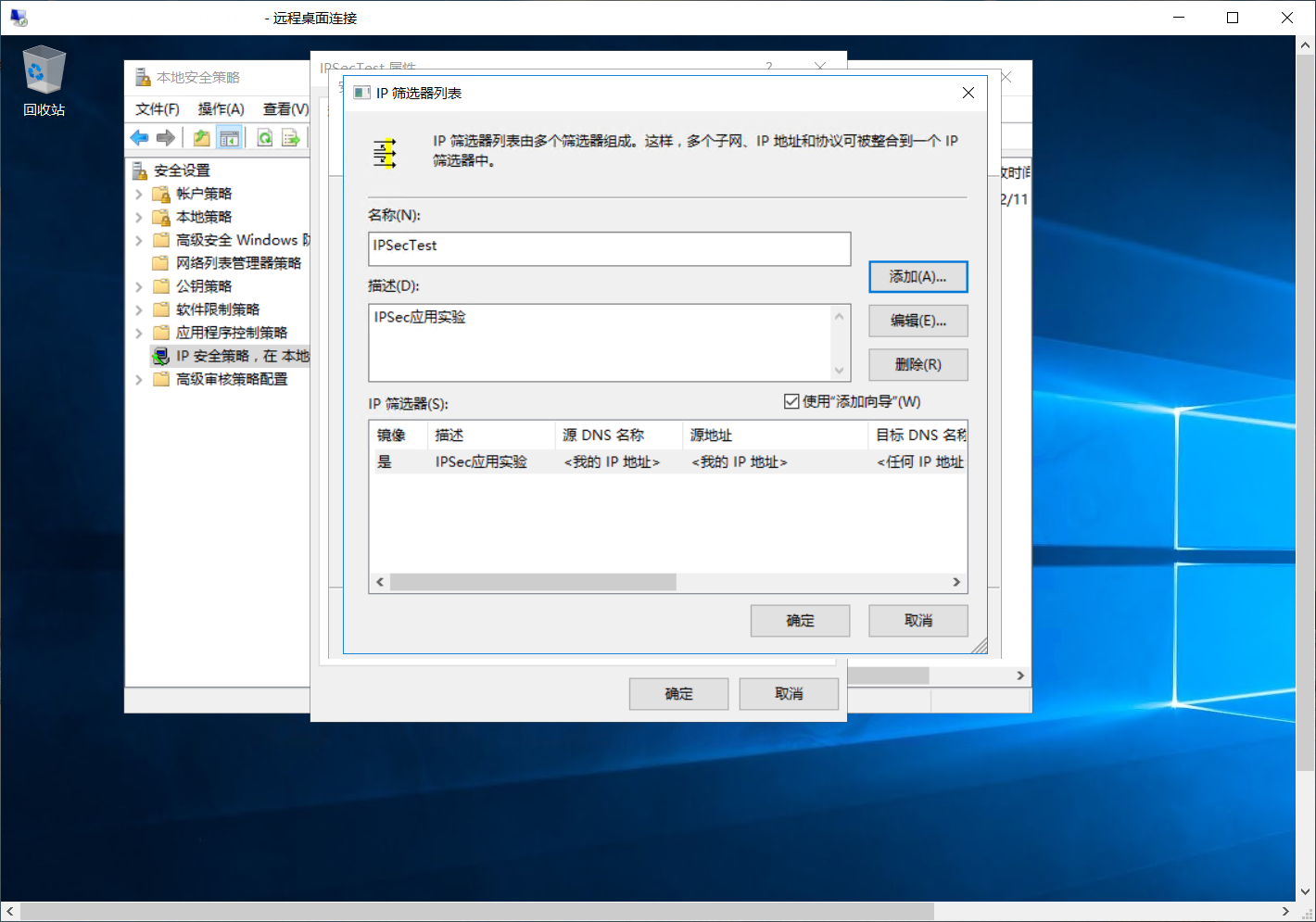Click the up-one-level folder toolbar icon
The width and height of the screenshot is (1316, 922).
click(201, 138)
